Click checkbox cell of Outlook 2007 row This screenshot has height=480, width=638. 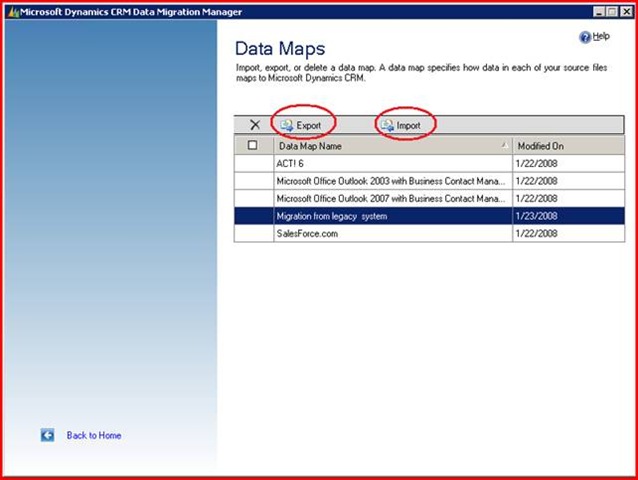click(254, 199)
